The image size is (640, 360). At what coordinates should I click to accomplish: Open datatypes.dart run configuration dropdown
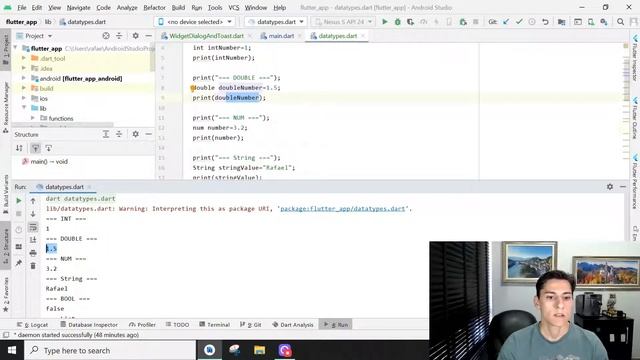(276, 22)
